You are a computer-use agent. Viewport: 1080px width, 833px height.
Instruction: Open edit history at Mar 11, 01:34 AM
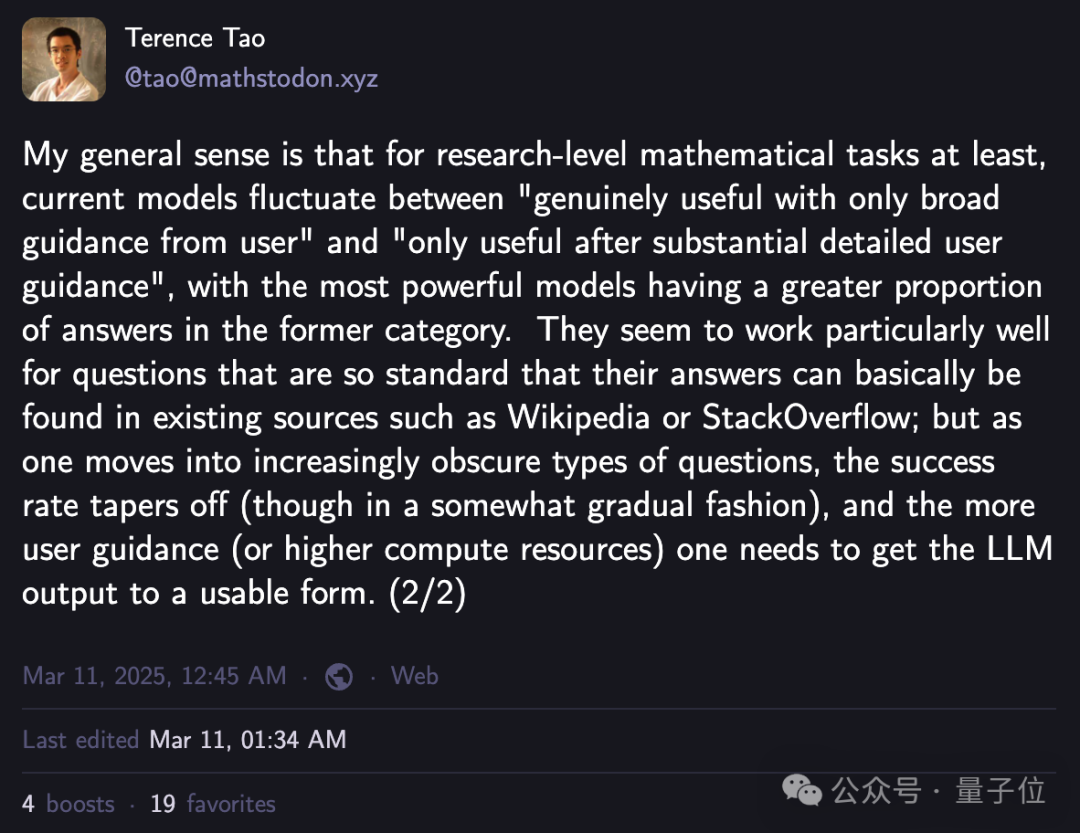(248, 740)
